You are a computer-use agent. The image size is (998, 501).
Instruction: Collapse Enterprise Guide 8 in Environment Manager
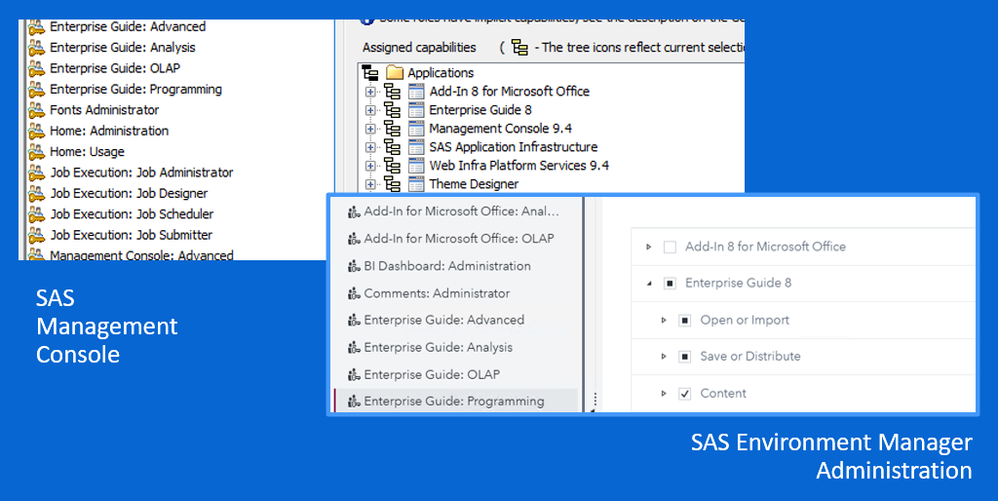click(649, 284)
